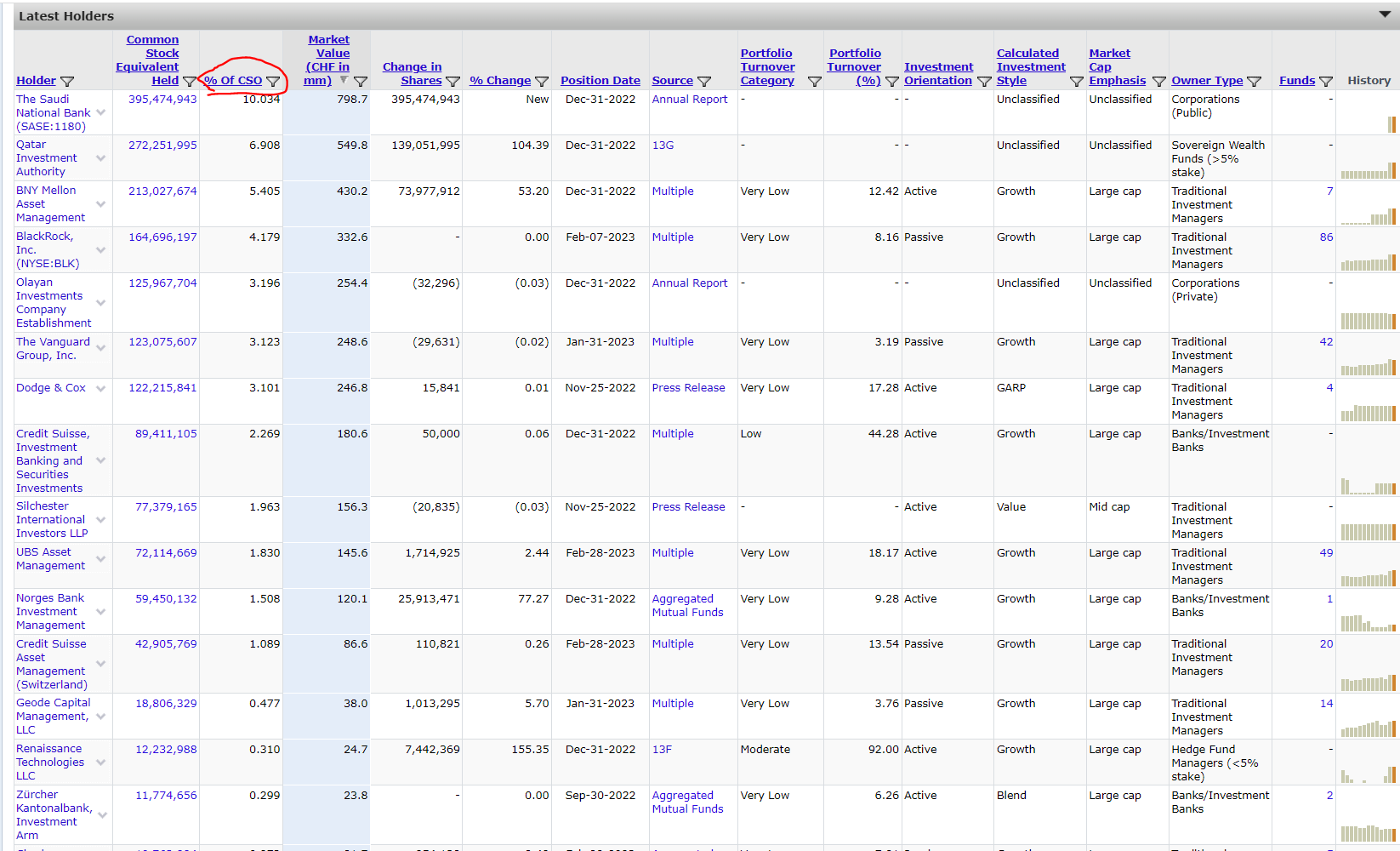This screenshot has height=851, width=1400.
Task: Open Press Release source for Dodge & Cox
Action: [689, 388]
